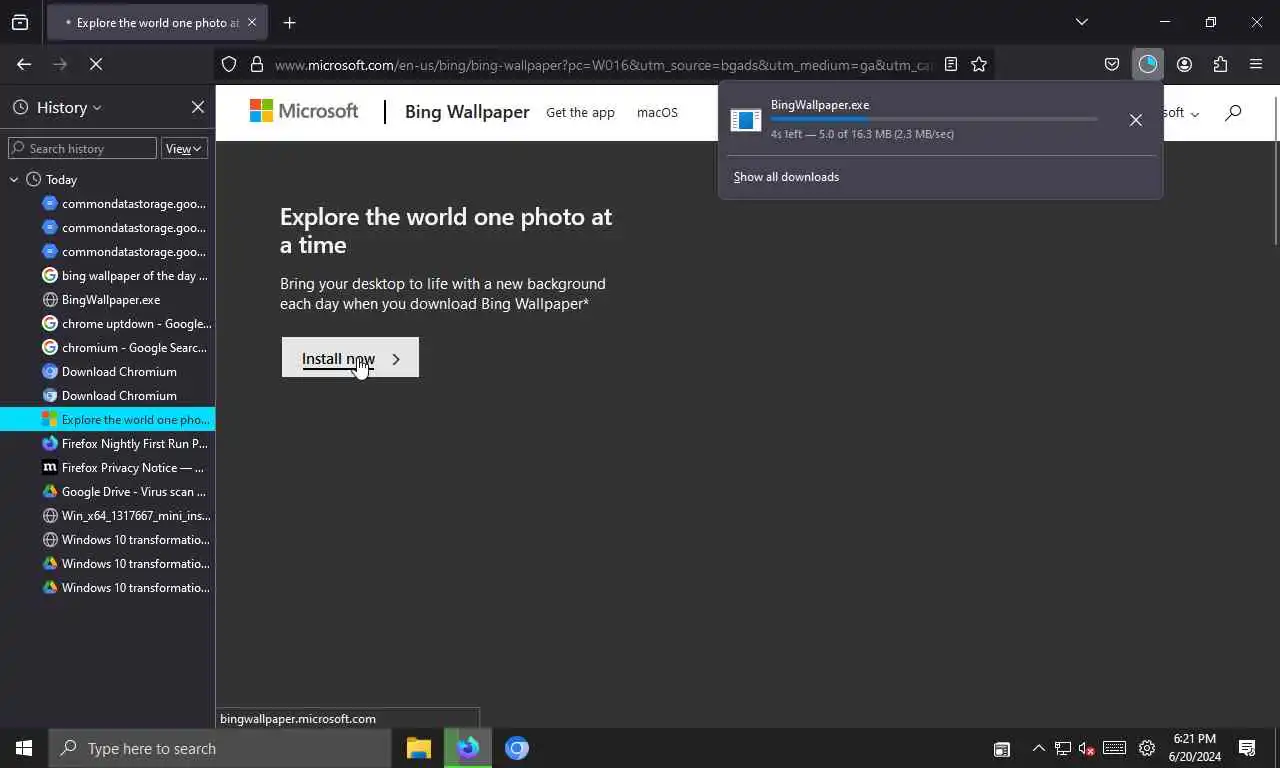Click Show all downloads
The width and height of the screenshot is (1280, 768).
(786, 177)
